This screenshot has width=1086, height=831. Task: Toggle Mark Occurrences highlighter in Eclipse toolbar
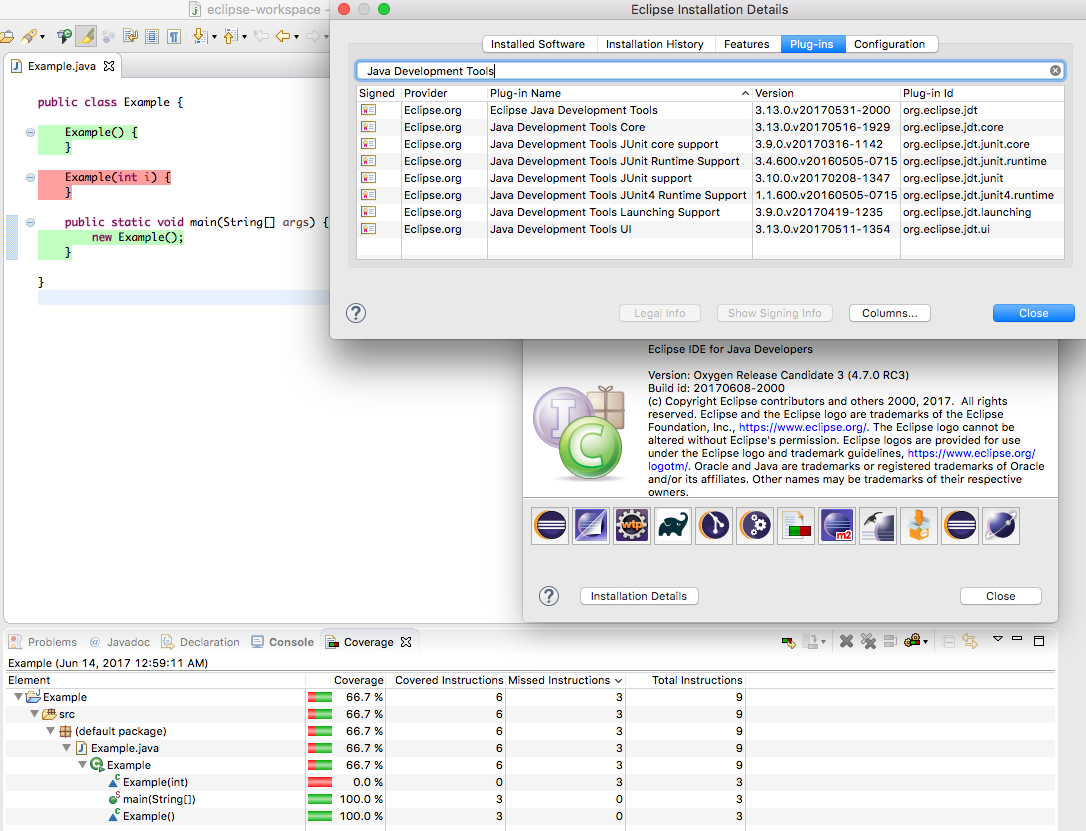pyautogui.click(x=87, y=36)
